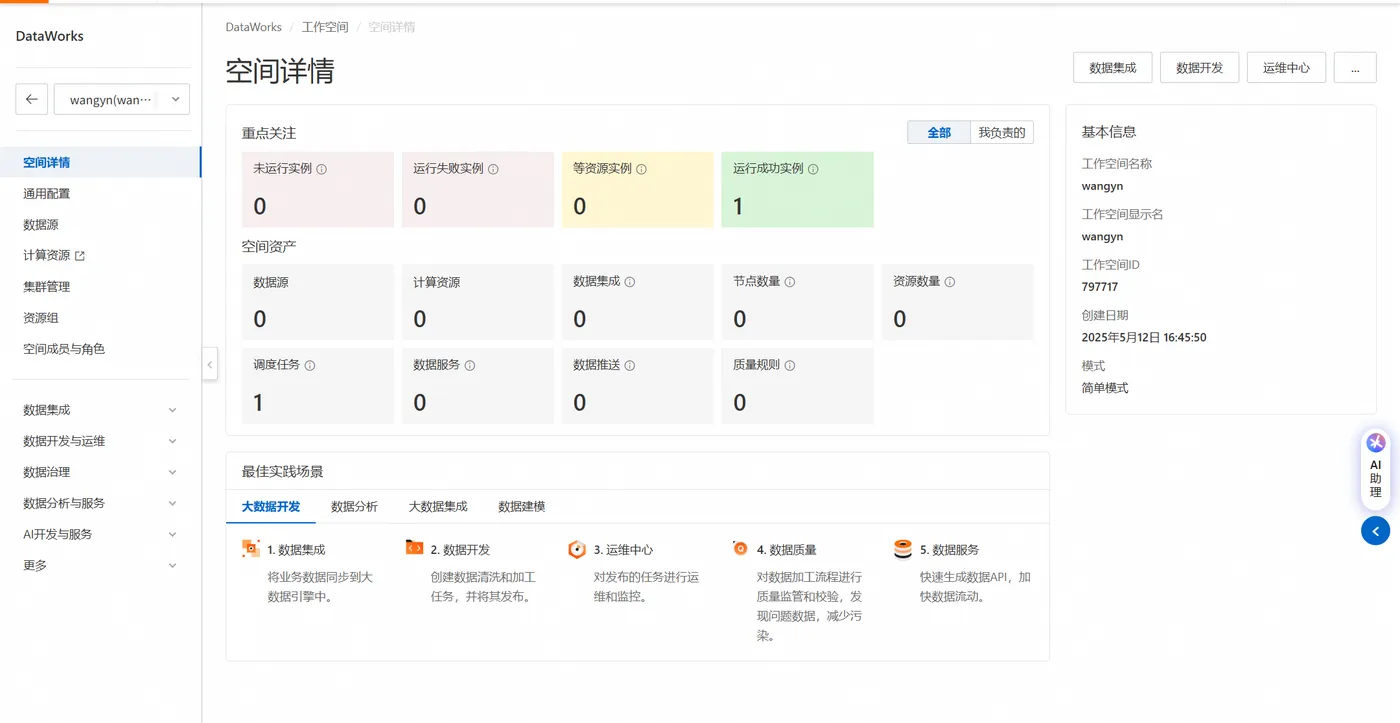The width and height of the screenshot is (1400, 723).
Task: Click the info icon beside 数据集成 asset card
Action: coord(630,282)
